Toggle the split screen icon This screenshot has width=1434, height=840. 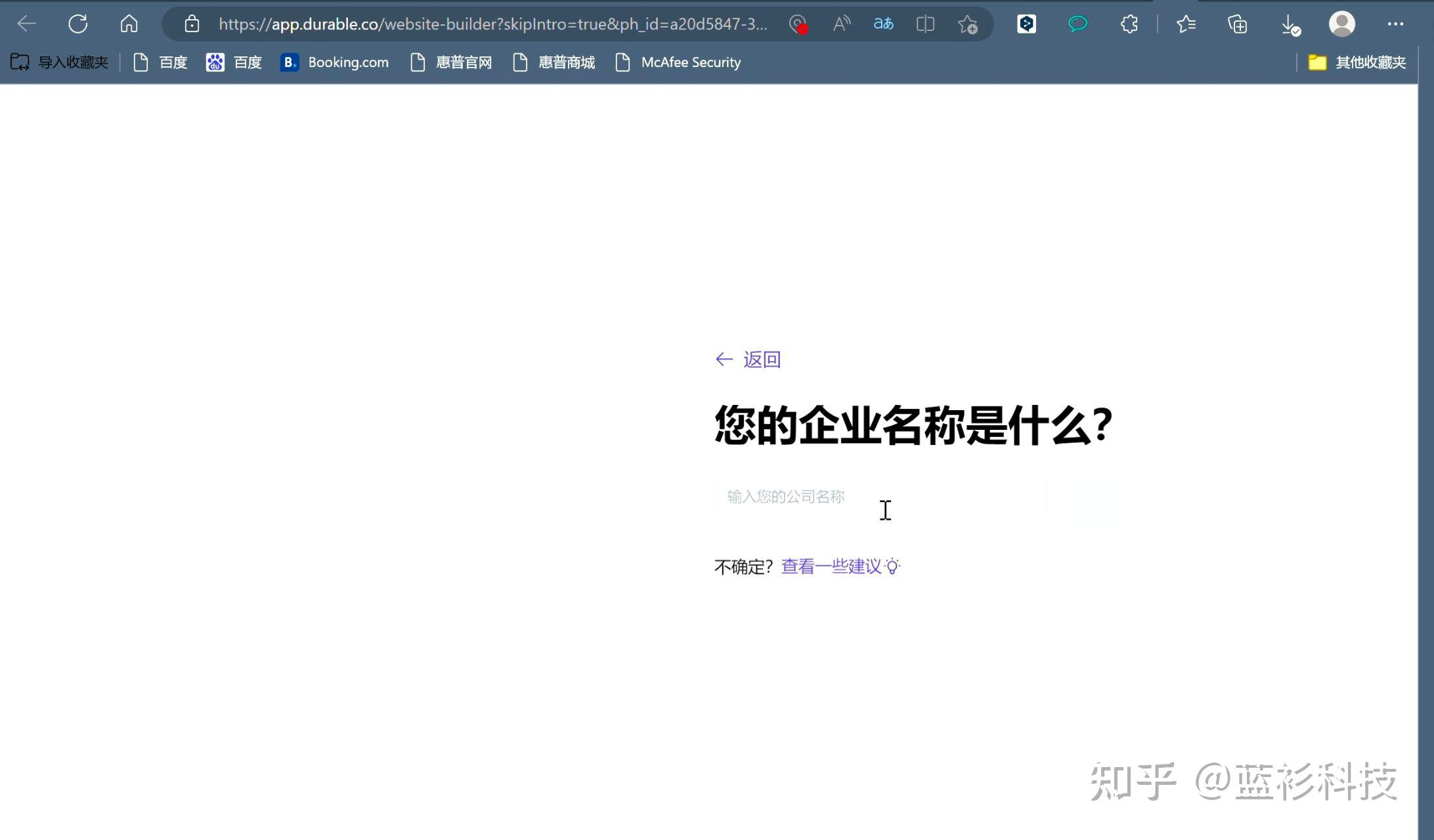point(925,24)
